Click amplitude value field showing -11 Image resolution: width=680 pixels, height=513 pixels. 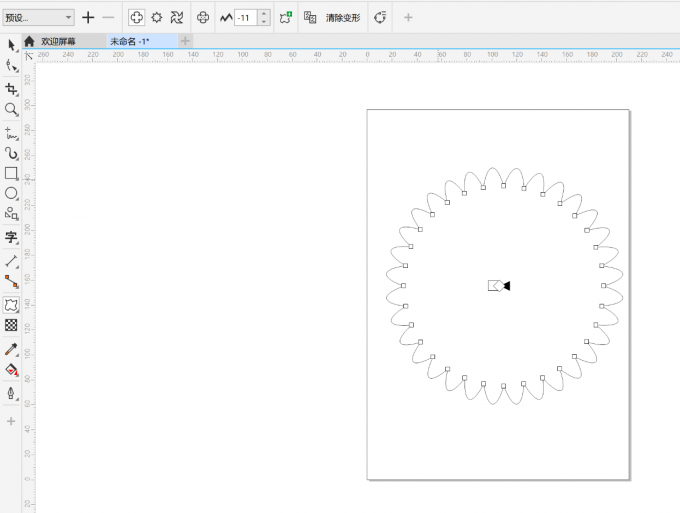point(246,17)
